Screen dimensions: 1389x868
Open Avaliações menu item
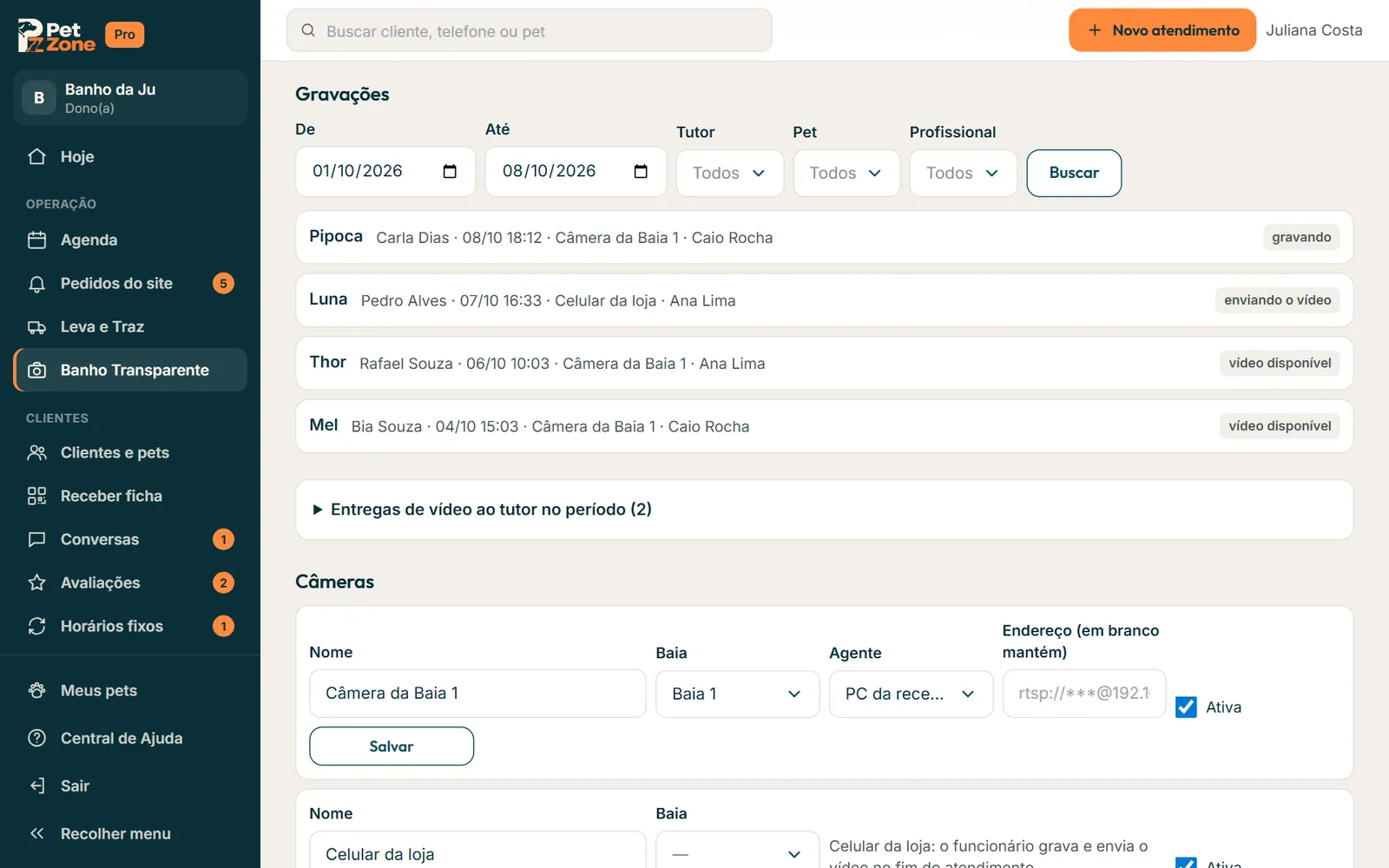pyautogui.click(x=130, y=582)
